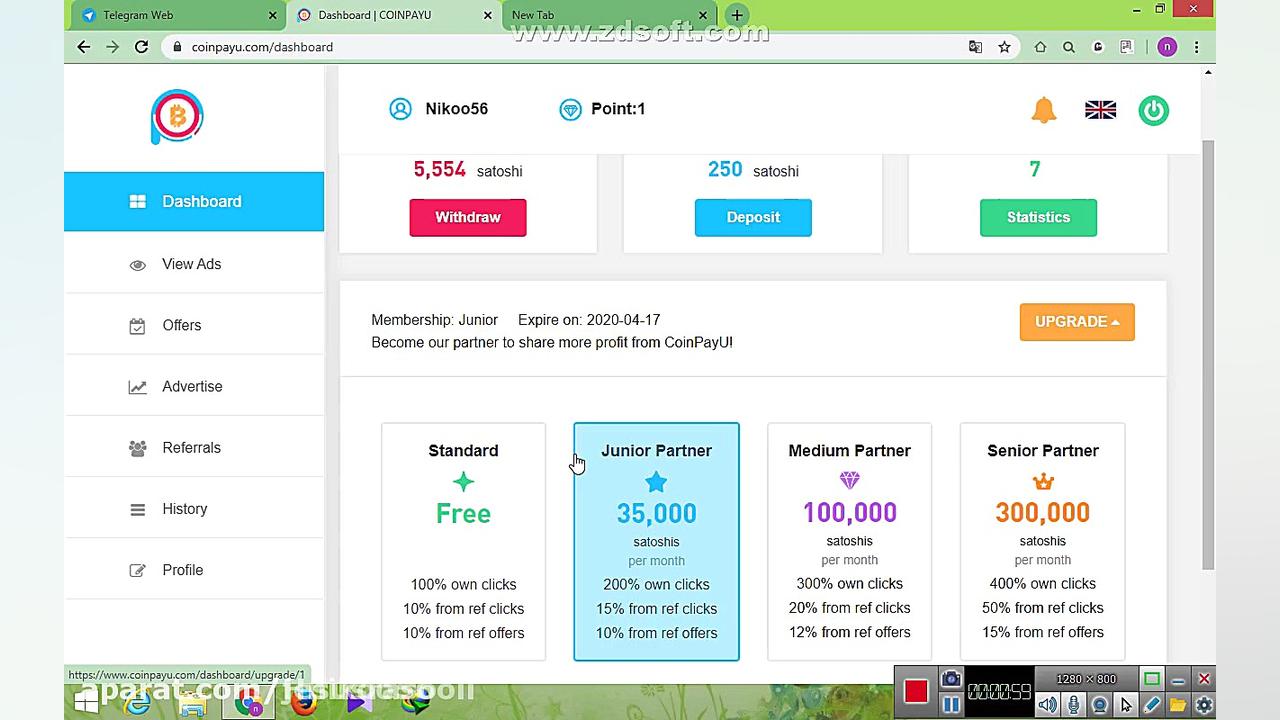The width and height of the screenshot is (1280, 720).
Task: Click the 'Point:1' text
Action: point(618,109)
